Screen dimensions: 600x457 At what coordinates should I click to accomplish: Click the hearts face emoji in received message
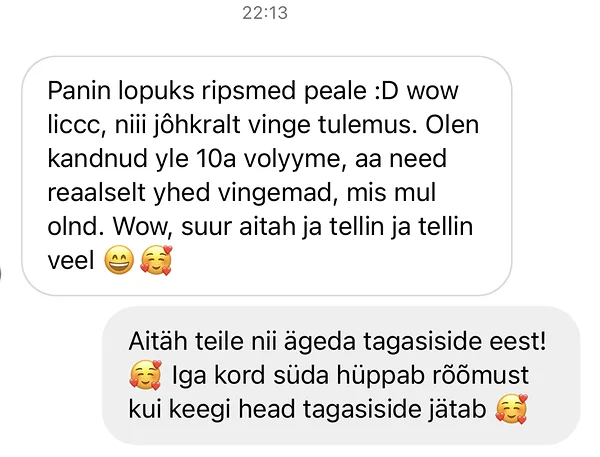pos(157,260)
